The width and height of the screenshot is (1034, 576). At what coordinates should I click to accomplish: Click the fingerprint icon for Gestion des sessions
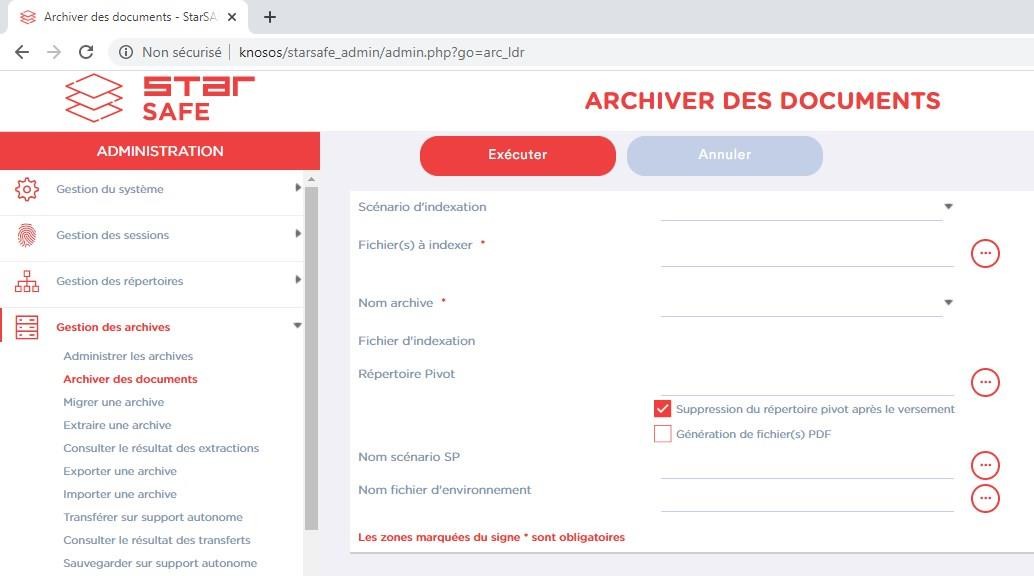point(27,235)
